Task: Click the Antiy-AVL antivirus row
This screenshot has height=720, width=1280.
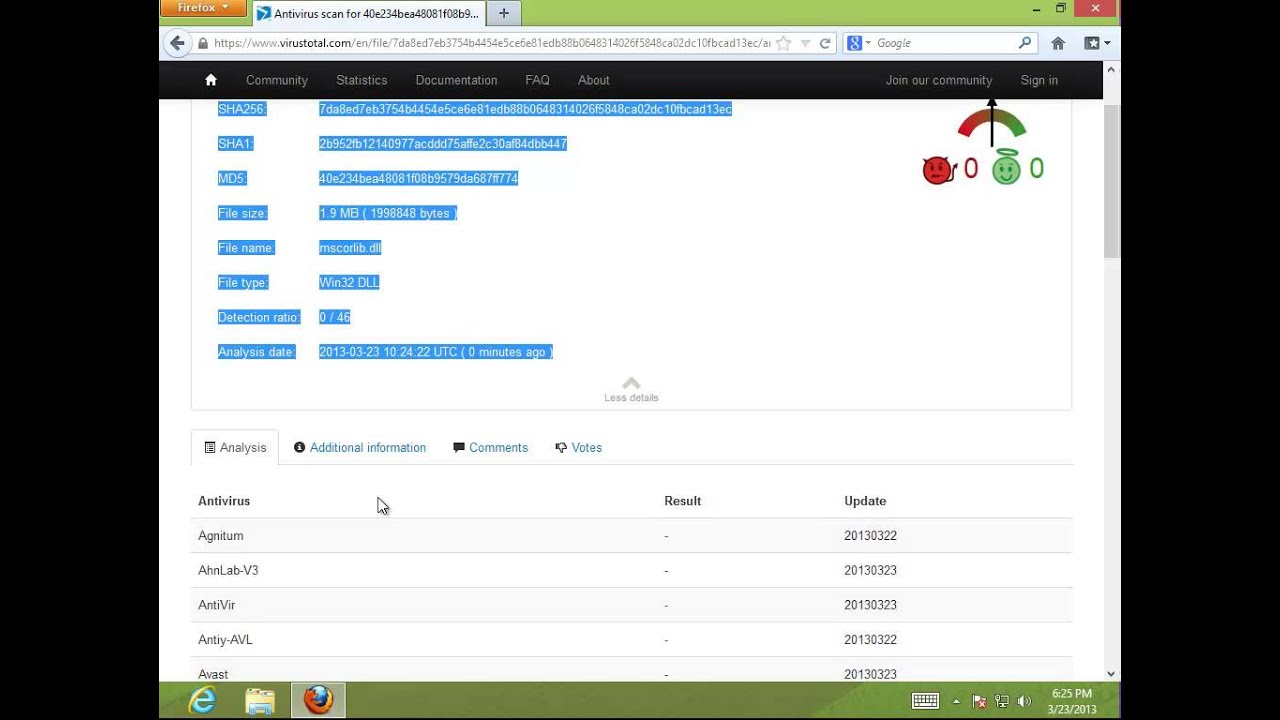Action: click(x=631, y=640)
